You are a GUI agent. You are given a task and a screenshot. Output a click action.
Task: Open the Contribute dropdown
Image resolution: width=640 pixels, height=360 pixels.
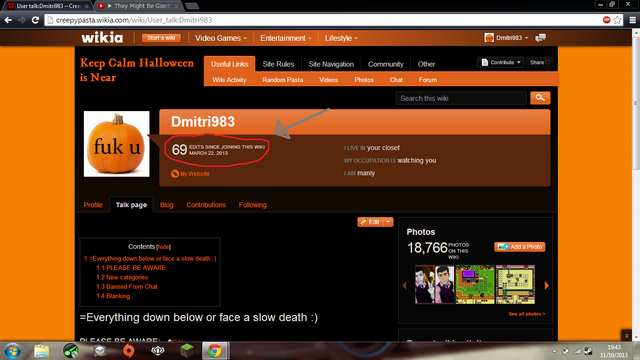click(x=501, y=62)
